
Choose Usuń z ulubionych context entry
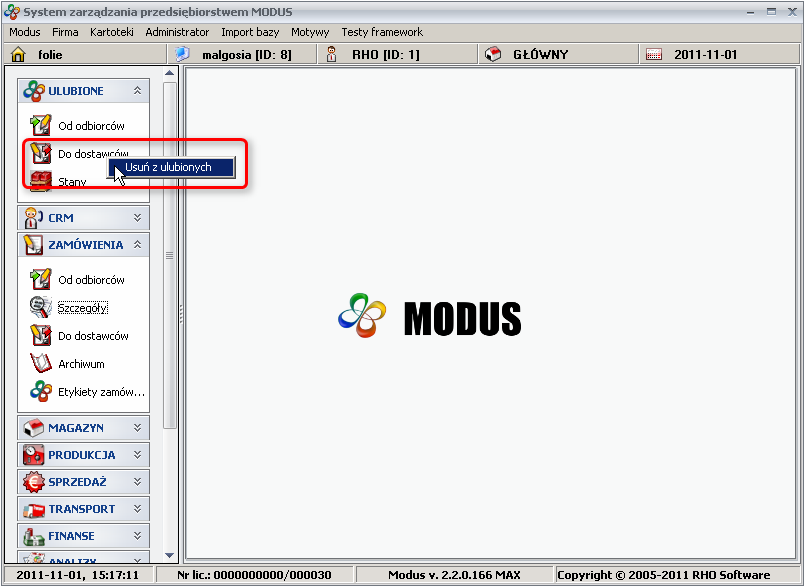(x=170, y=167)
